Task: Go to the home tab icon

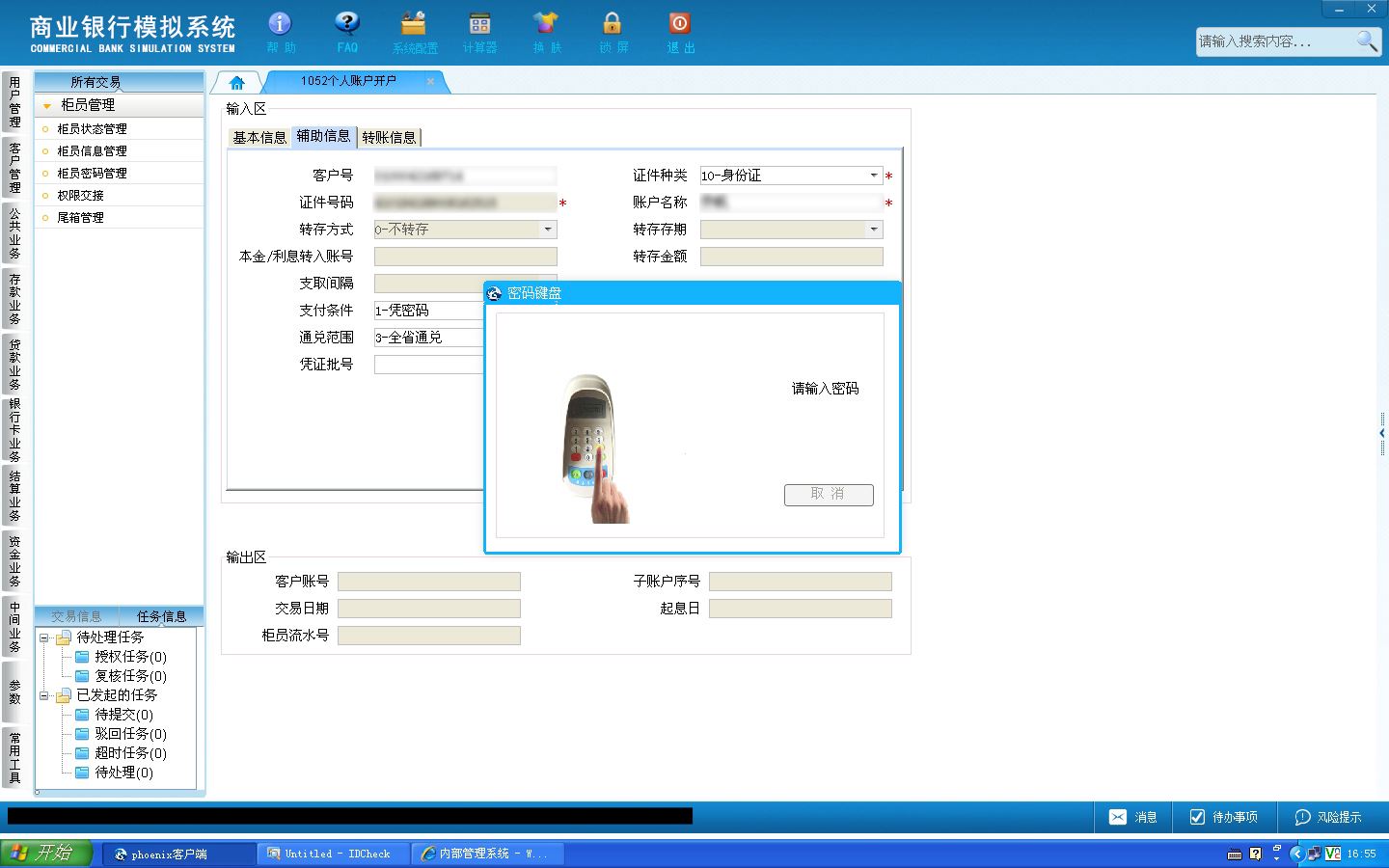Action: [x=237, y=82]
